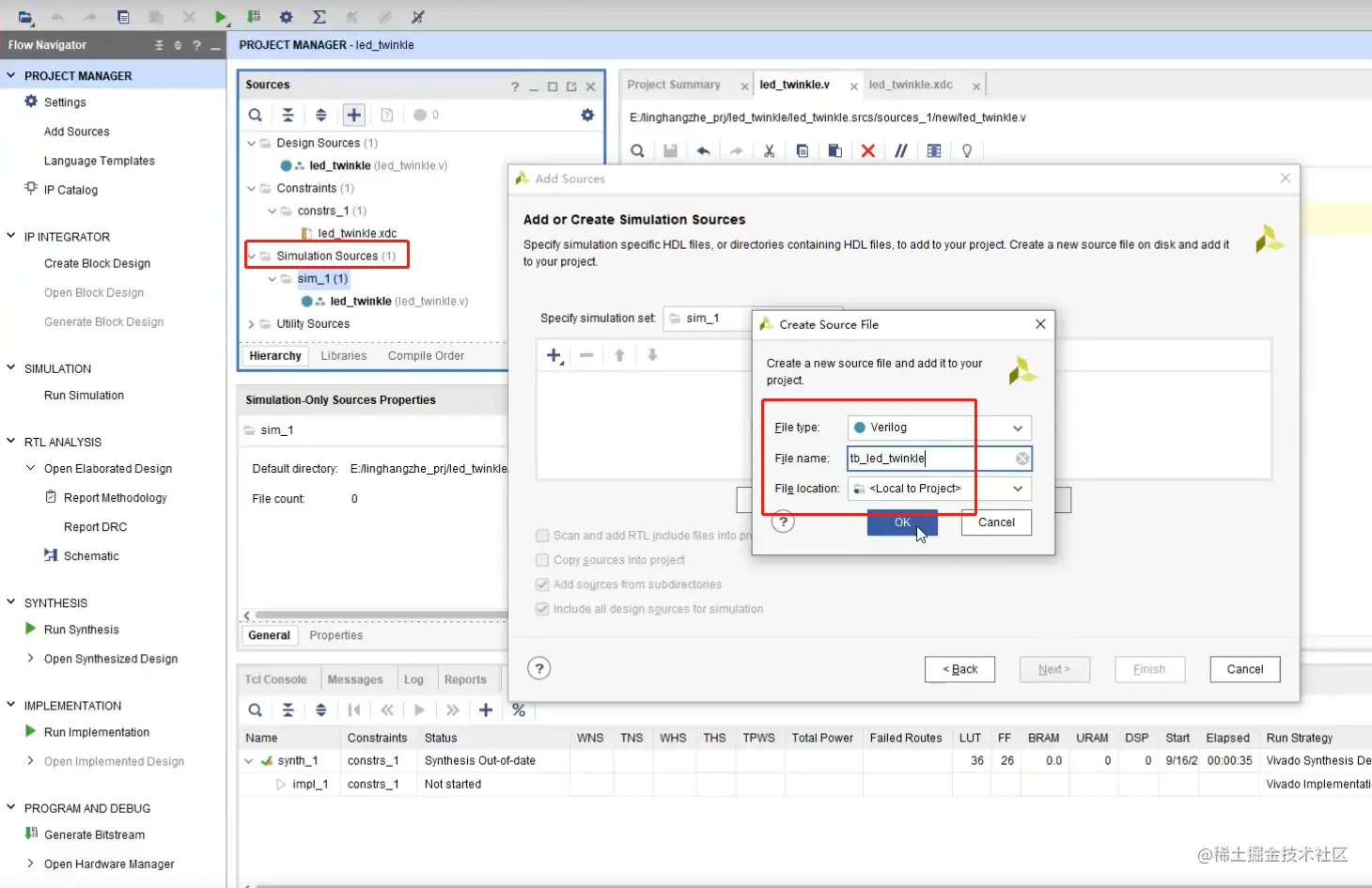The image size is (1372, 888).
Task: Click the search icon in the Design Runs toolbar
Action: 256,710
